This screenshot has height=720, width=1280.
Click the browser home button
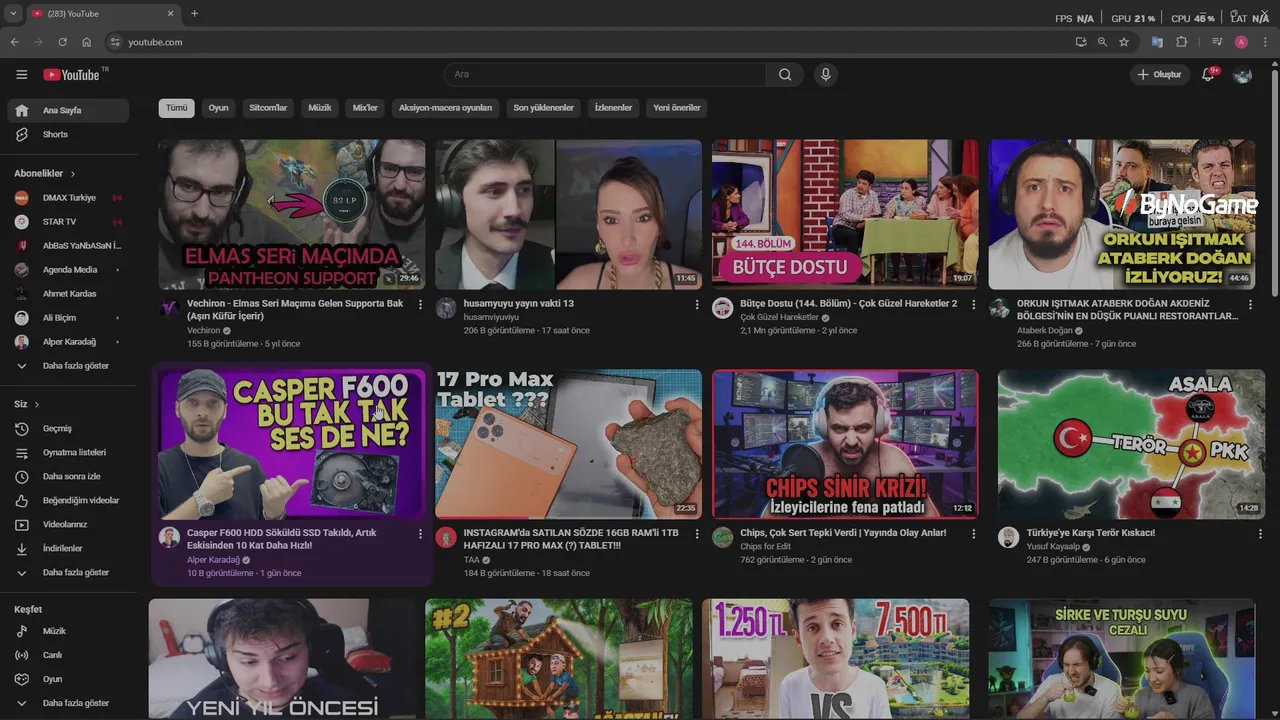tap(87, 42)
